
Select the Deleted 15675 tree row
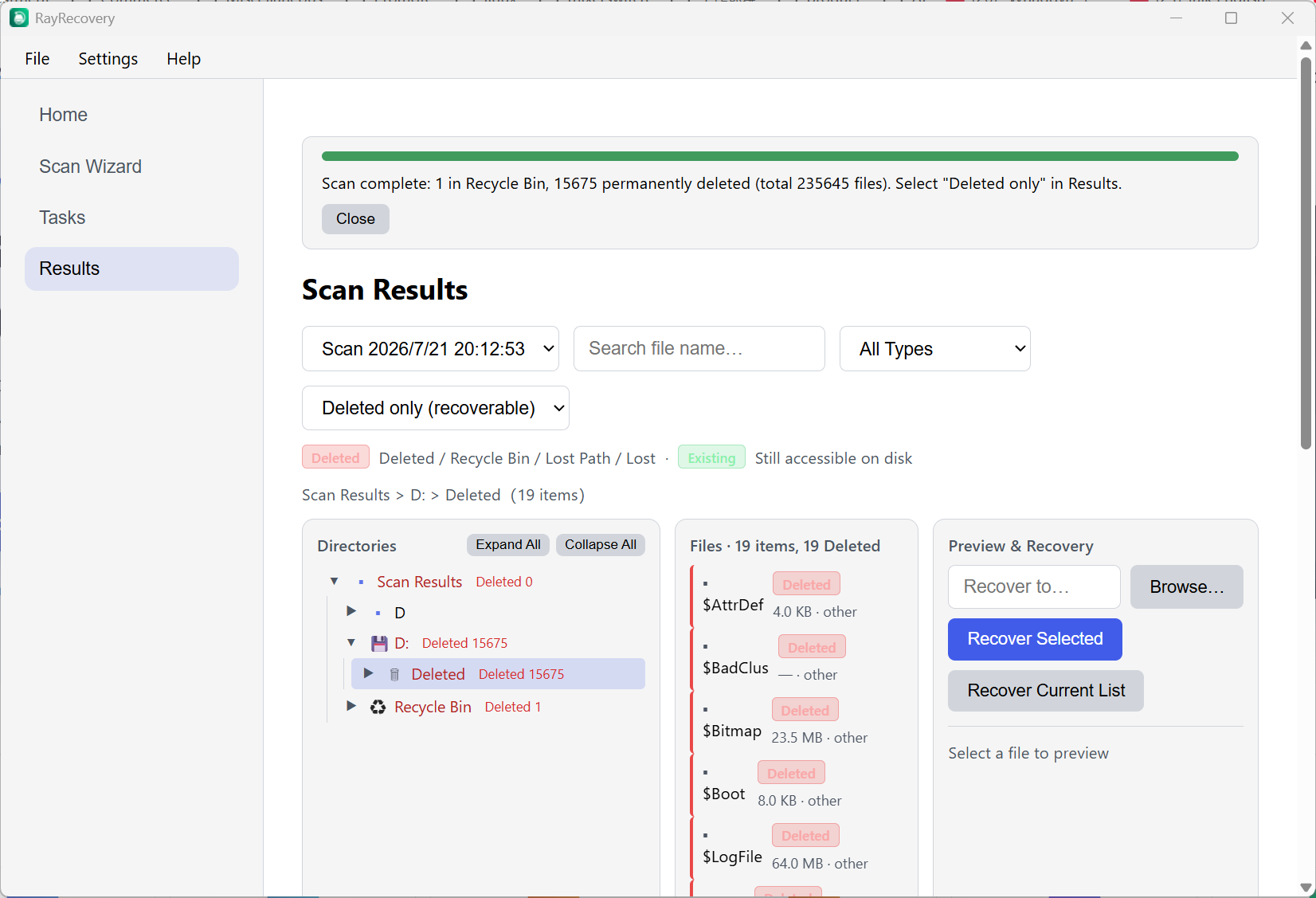click(498, 674)
